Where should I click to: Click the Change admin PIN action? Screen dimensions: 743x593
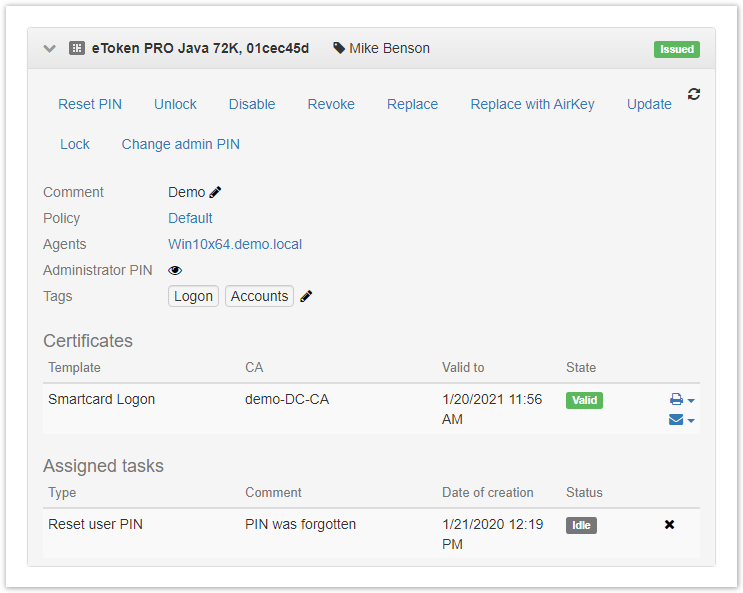click(180, 144)
